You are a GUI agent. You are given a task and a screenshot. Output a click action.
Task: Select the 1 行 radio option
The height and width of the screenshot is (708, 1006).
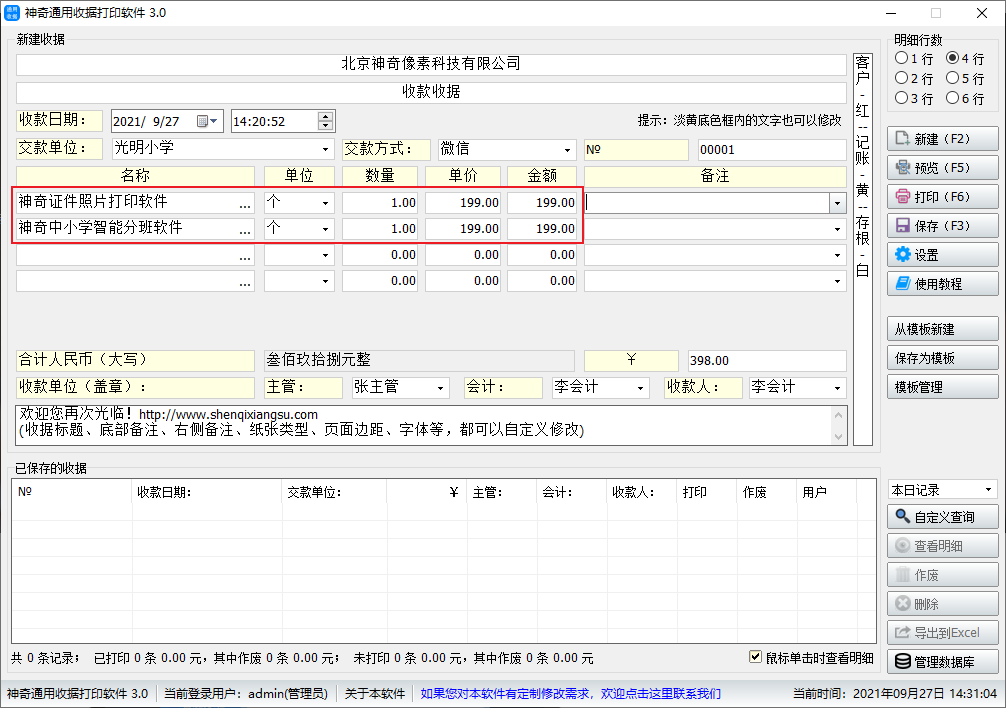(x=901, y=58)
